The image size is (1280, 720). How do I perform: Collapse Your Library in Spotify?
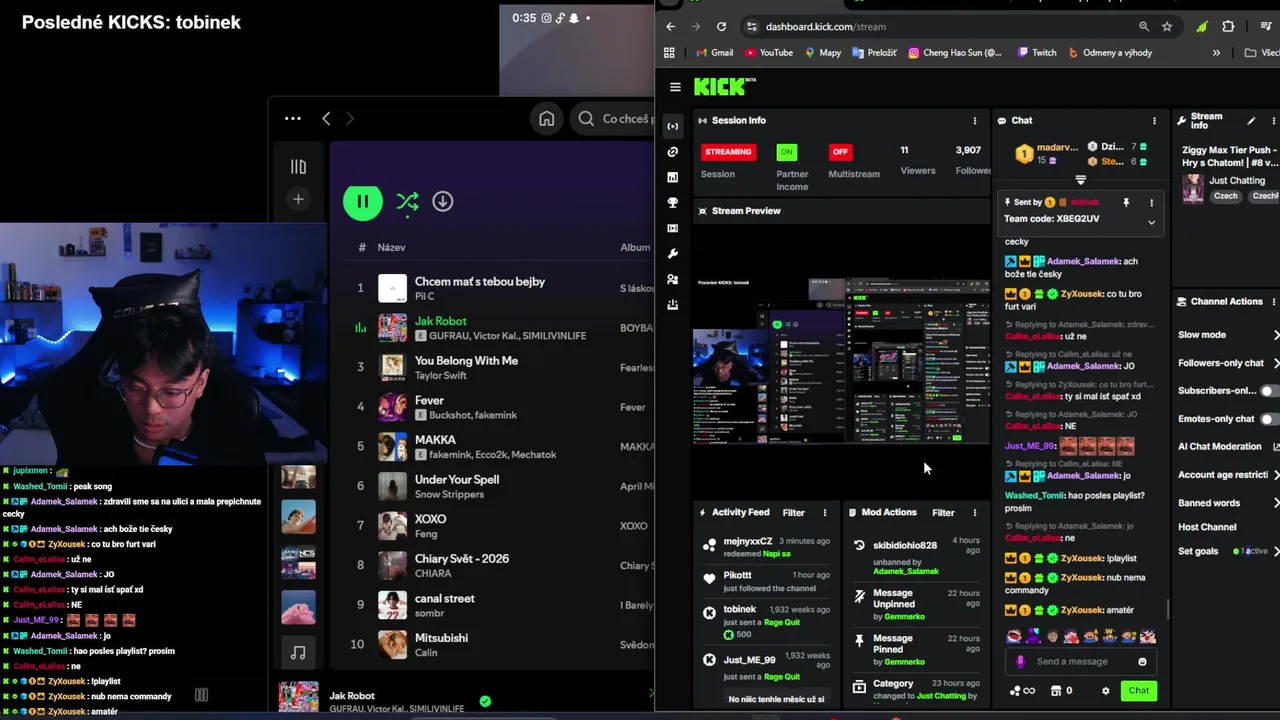click(298, 167)
